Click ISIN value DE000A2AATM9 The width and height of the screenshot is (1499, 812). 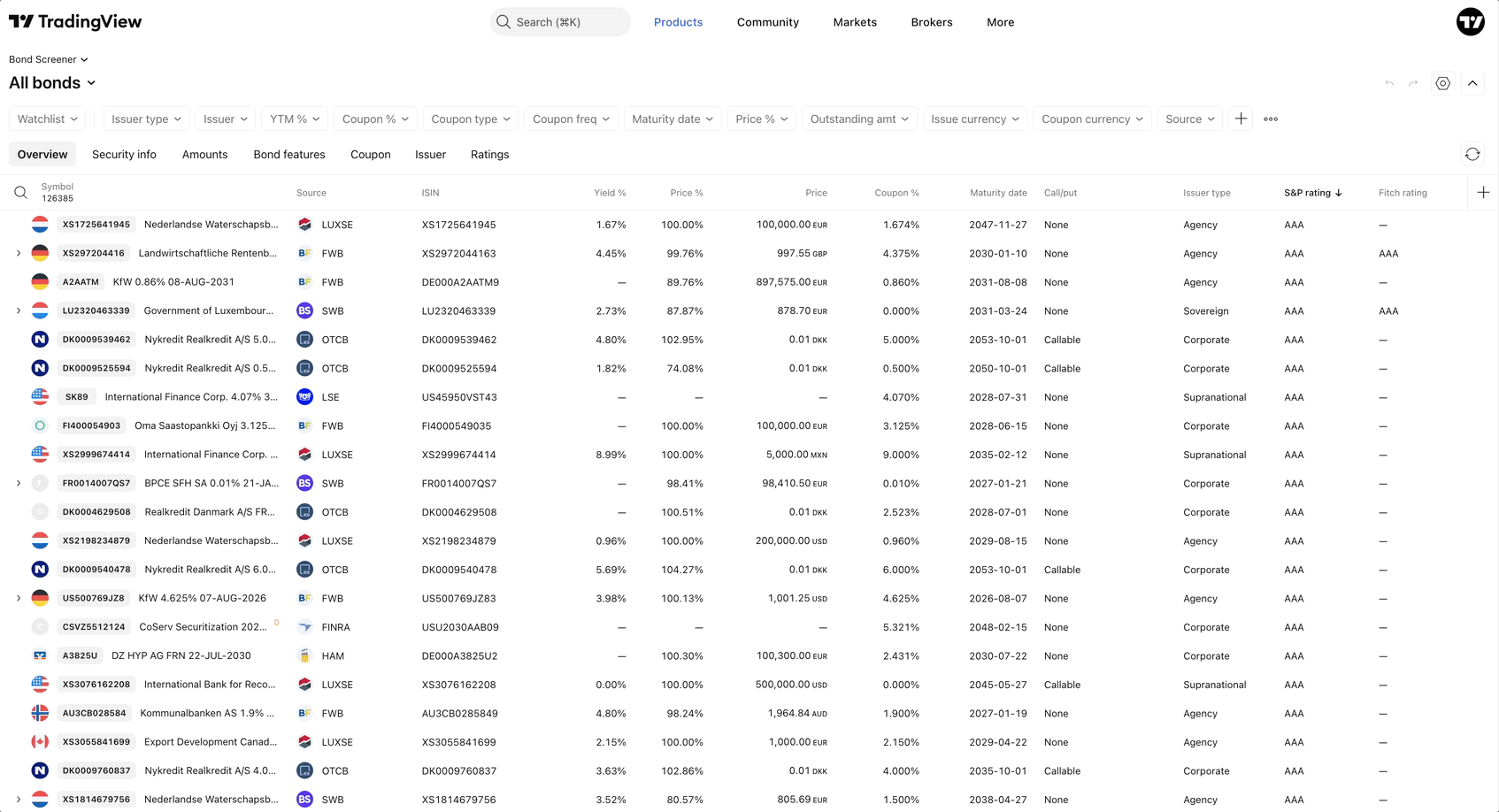point(460,282)
